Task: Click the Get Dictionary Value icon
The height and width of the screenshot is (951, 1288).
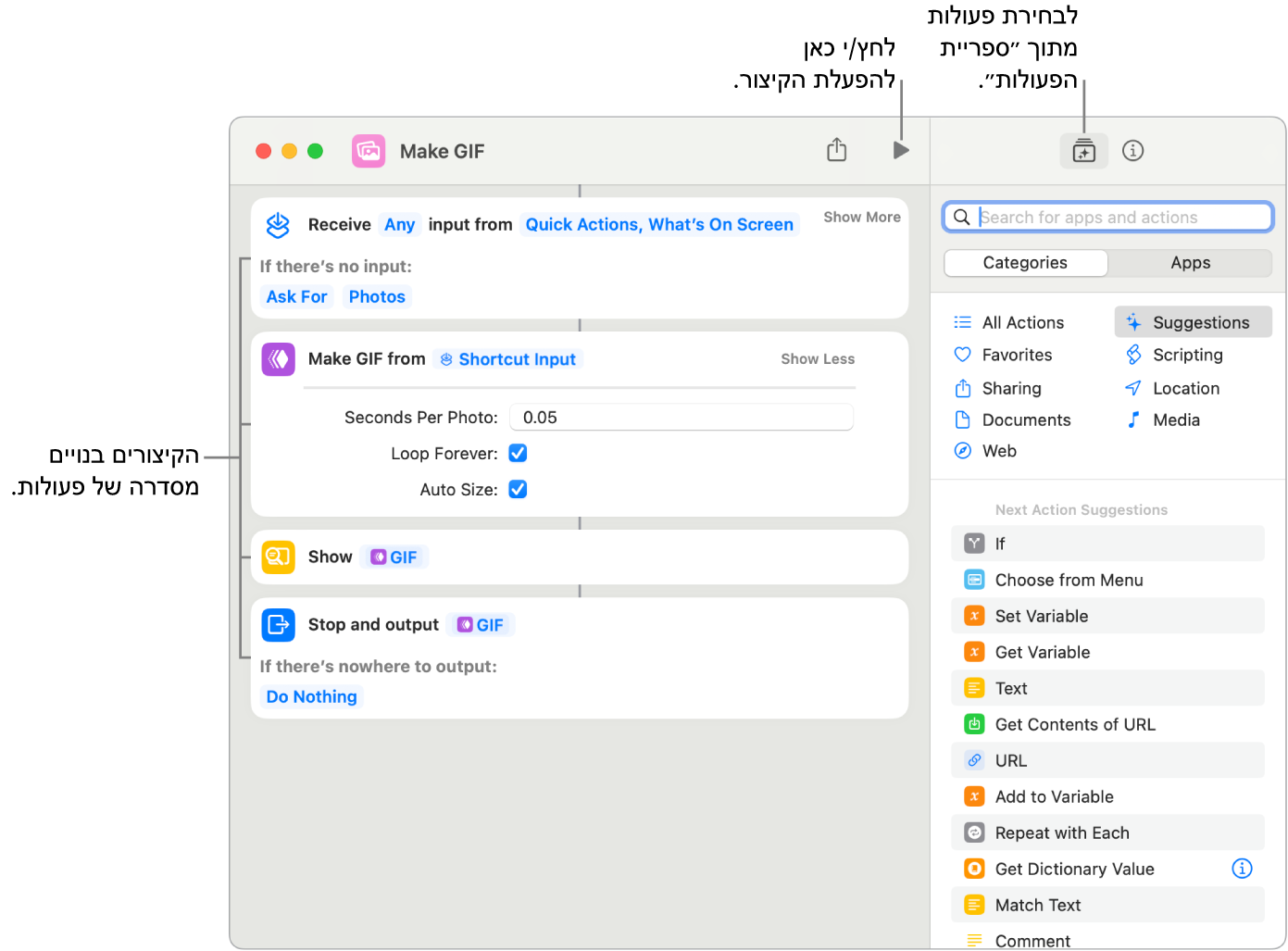Action: (974, 869)
